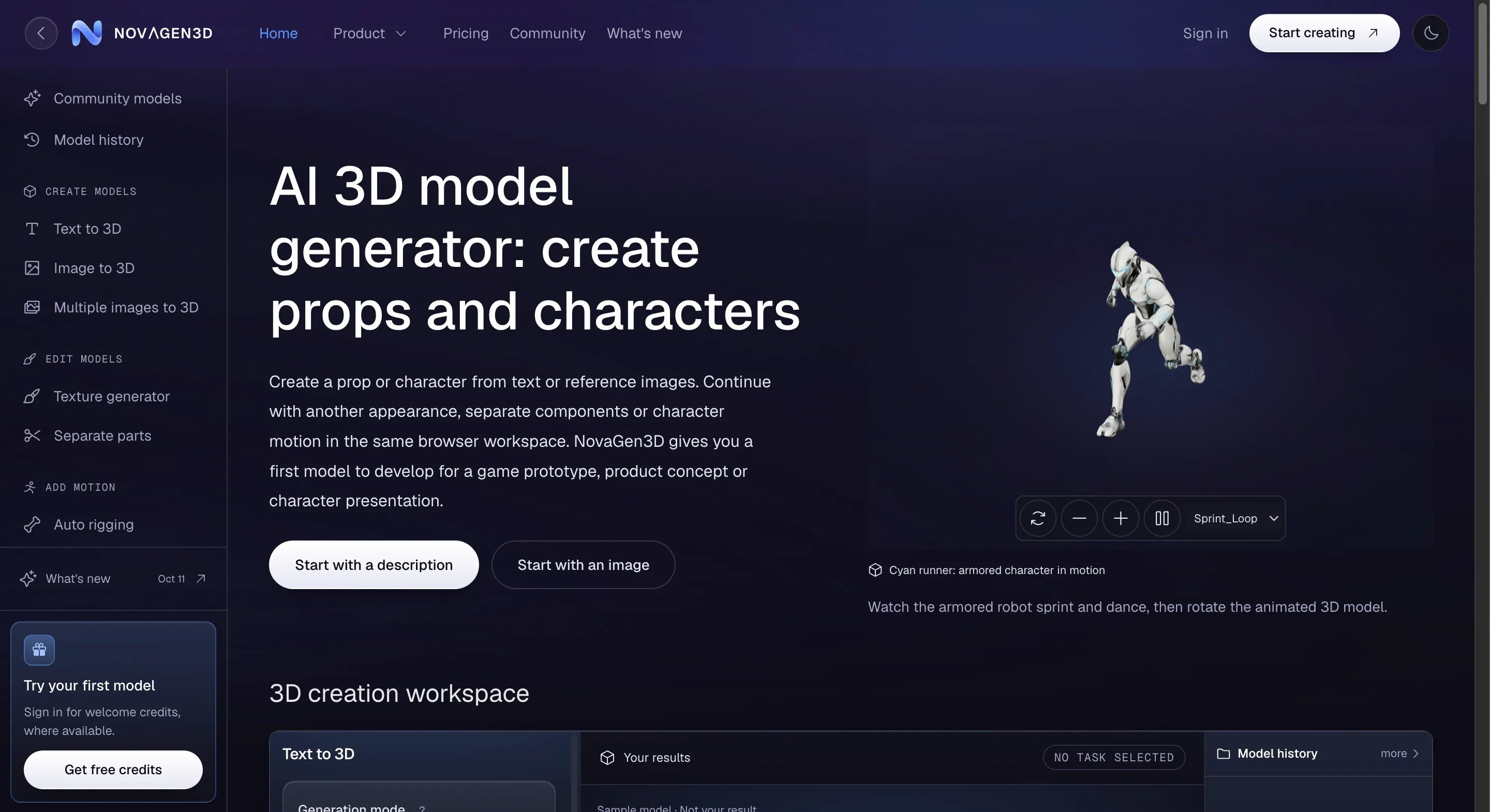Screen dimensions: 1490x812
Task: Zoom out with the minus button
Action: [x=1079, y=518]
